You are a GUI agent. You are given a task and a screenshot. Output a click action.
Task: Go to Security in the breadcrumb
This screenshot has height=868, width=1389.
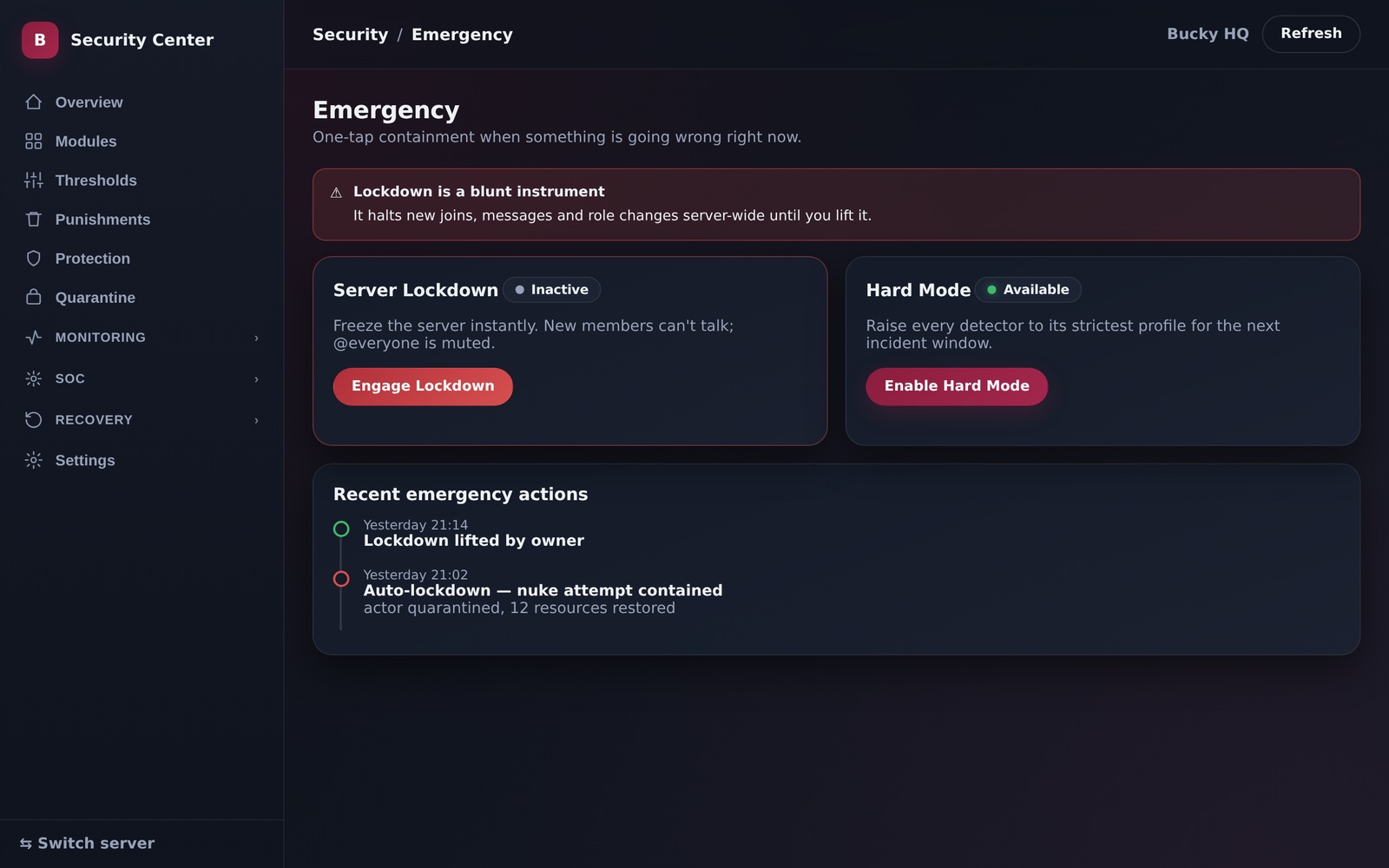tap(350, 35)
